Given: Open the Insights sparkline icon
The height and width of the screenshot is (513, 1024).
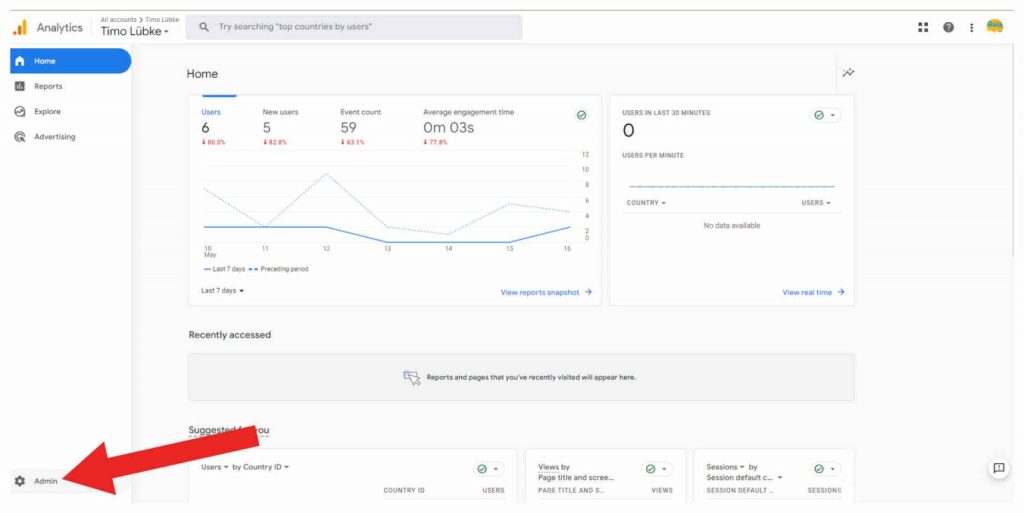Looking at the screenshot, I should pyautogui.click(x=848, y=73).
